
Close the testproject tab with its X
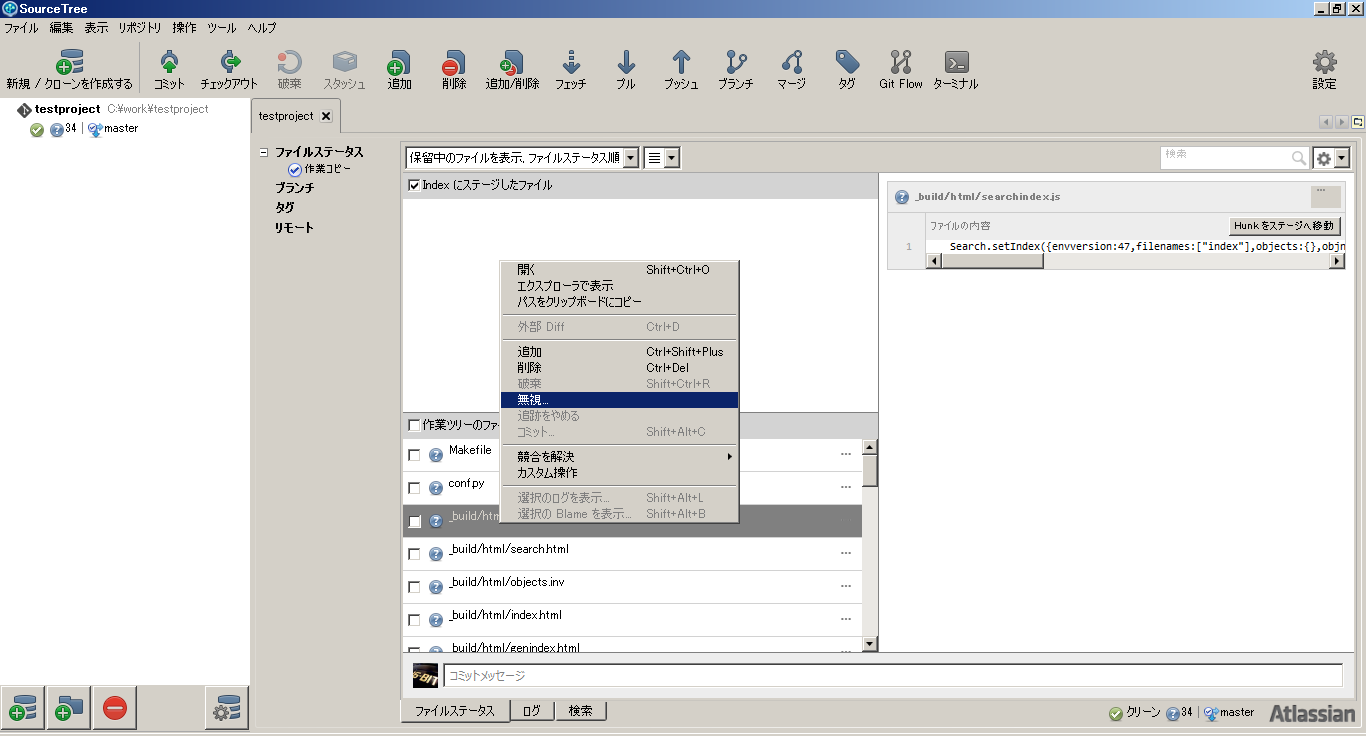coord(326,116)
